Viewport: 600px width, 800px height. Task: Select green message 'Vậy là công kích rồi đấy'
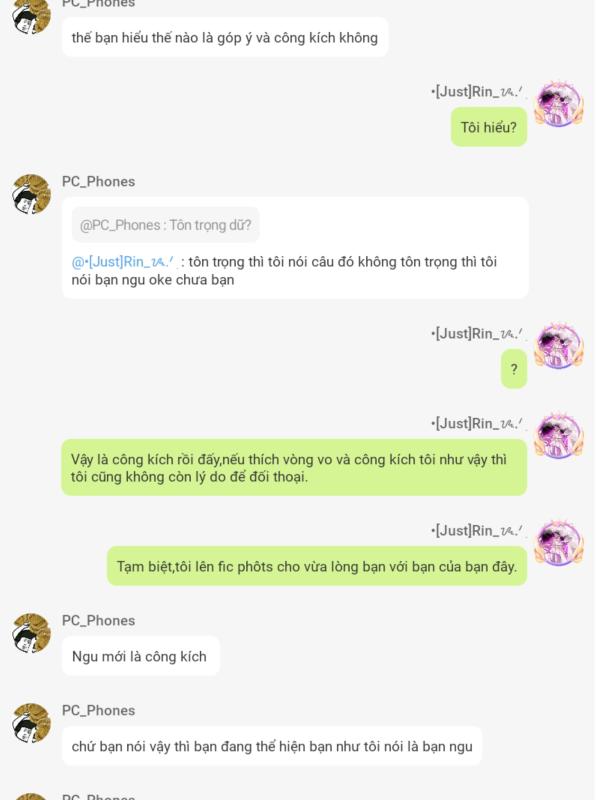[x=294, y=468]
